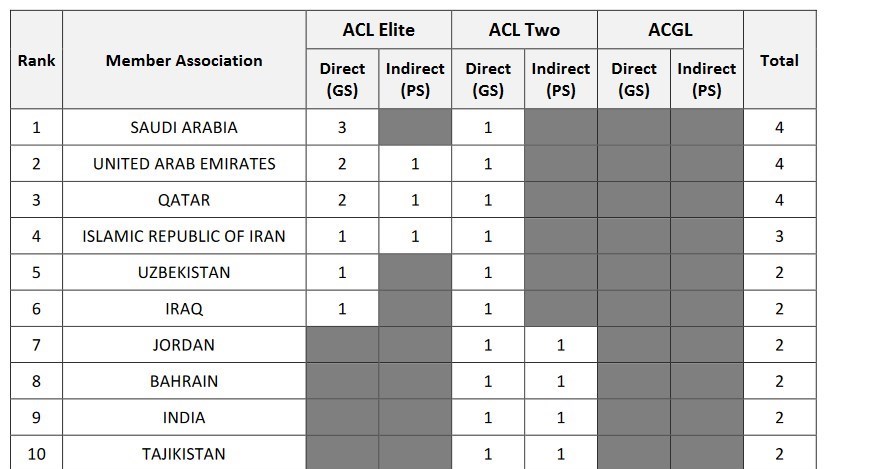Click Saudi Arabia's ACL Elite direct value 3
This screenshot has height=469, width=891.
(x=342, y=128)
